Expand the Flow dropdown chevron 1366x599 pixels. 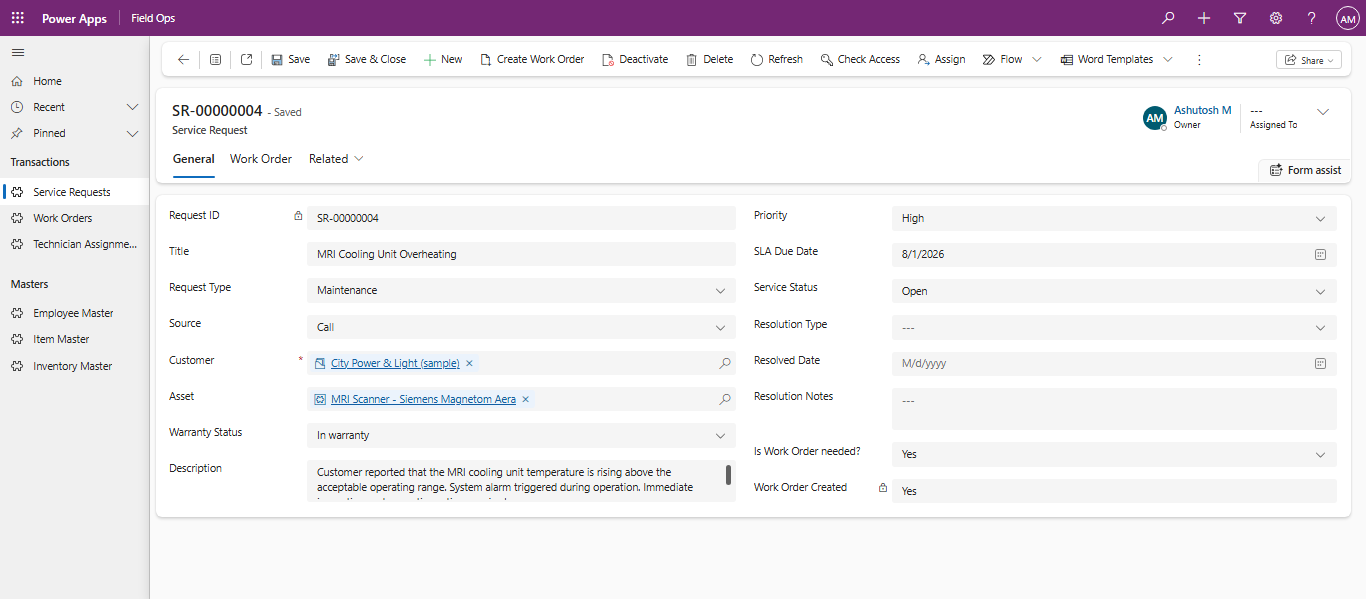tap(1037, 59)
